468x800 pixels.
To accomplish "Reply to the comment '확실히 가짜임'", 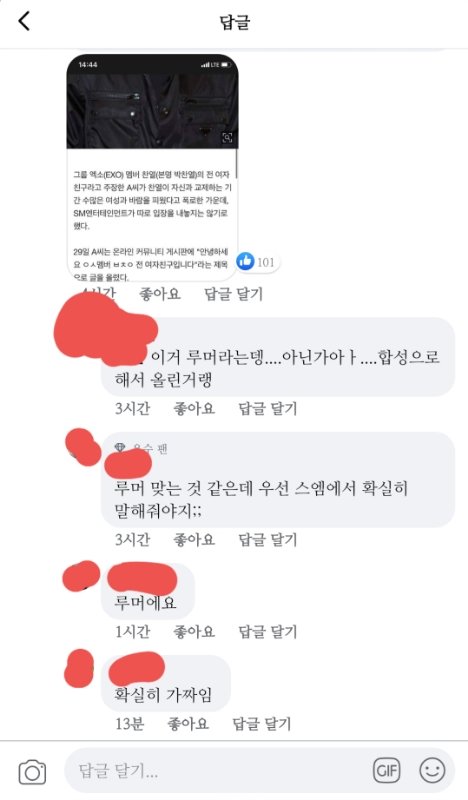I will point(261,723).
